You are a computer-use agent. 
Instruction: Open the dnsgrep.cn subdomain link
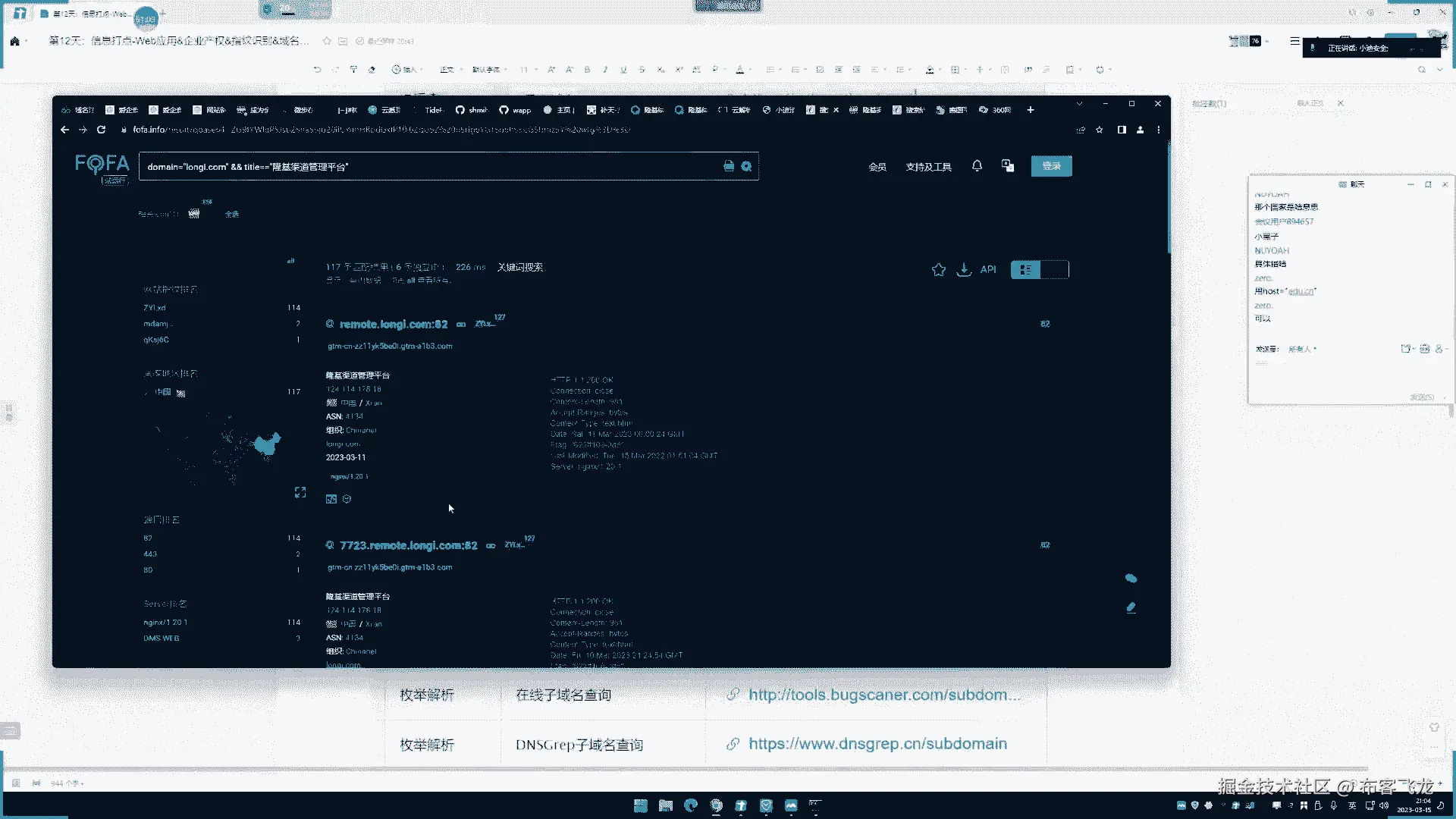click(877, 744)
